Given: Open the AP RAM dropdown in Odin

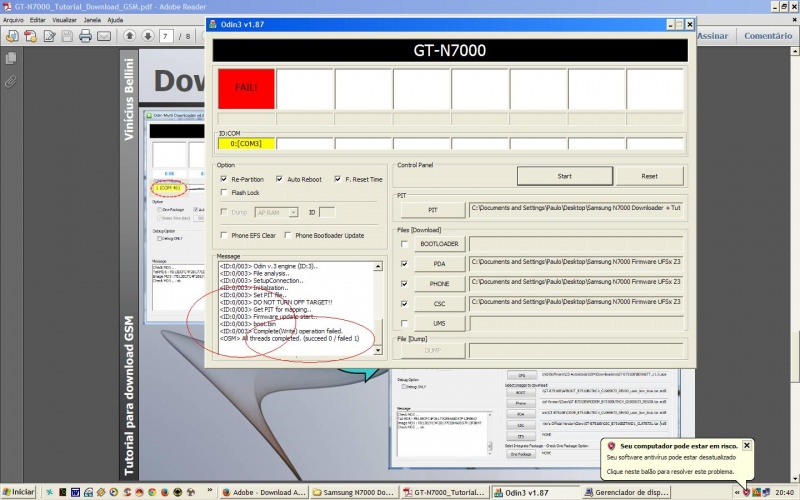Looking at the screenshot, I should (293, 212).
